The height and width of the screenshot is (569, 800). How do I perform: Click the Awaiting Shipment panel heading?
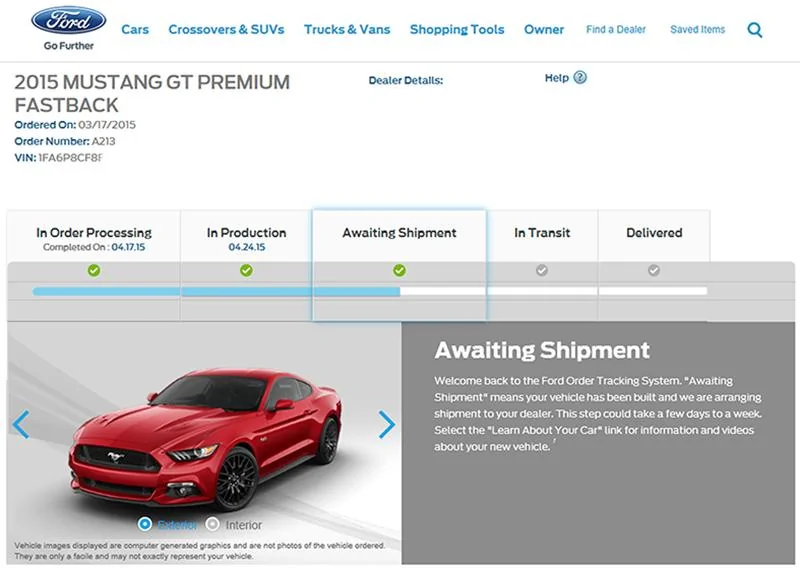tap(542, 350)
